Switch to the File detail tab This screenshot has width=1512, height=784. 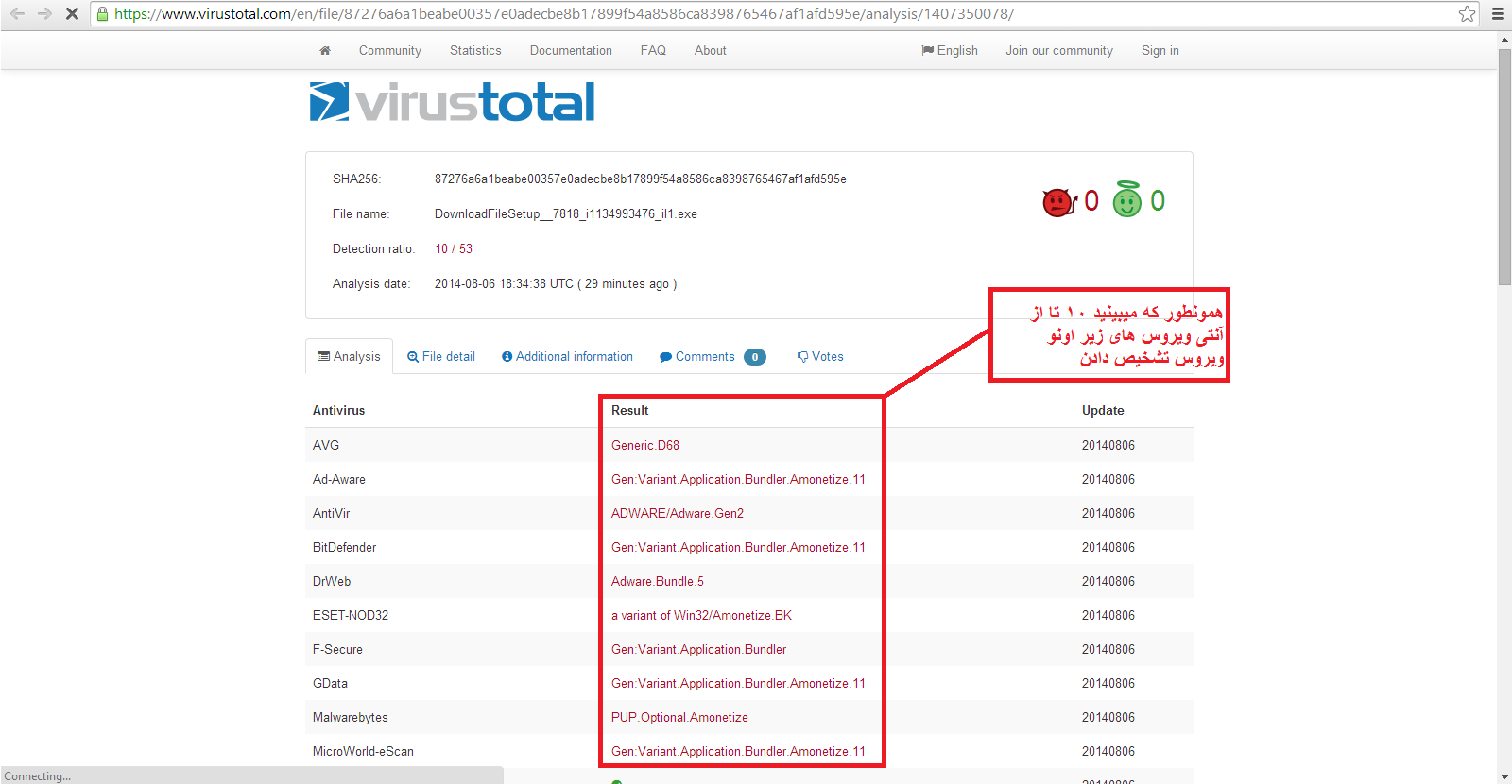click(441, 357)
